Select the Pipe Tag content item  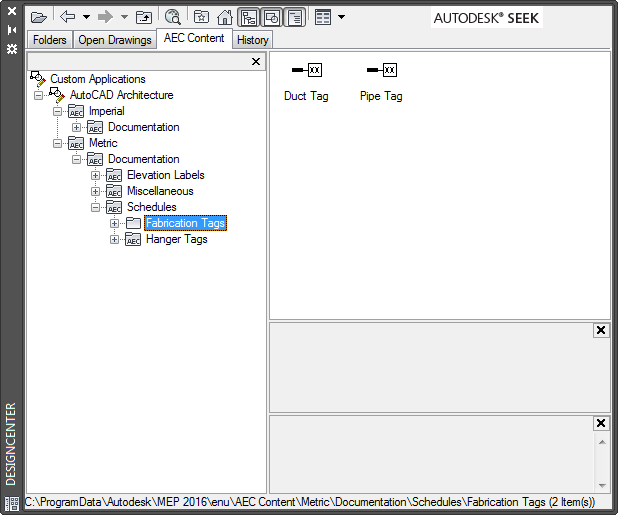pyautogui.click(x=381, y=82)
